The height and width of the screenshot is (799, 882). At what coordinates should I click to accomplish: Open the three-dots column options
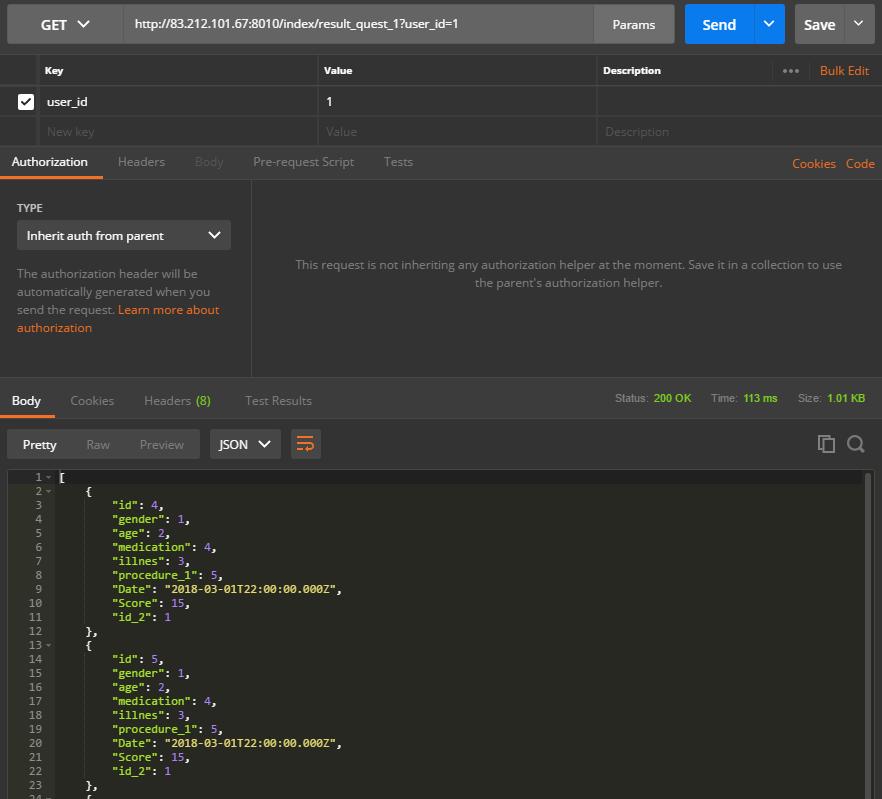pos(791,71)
